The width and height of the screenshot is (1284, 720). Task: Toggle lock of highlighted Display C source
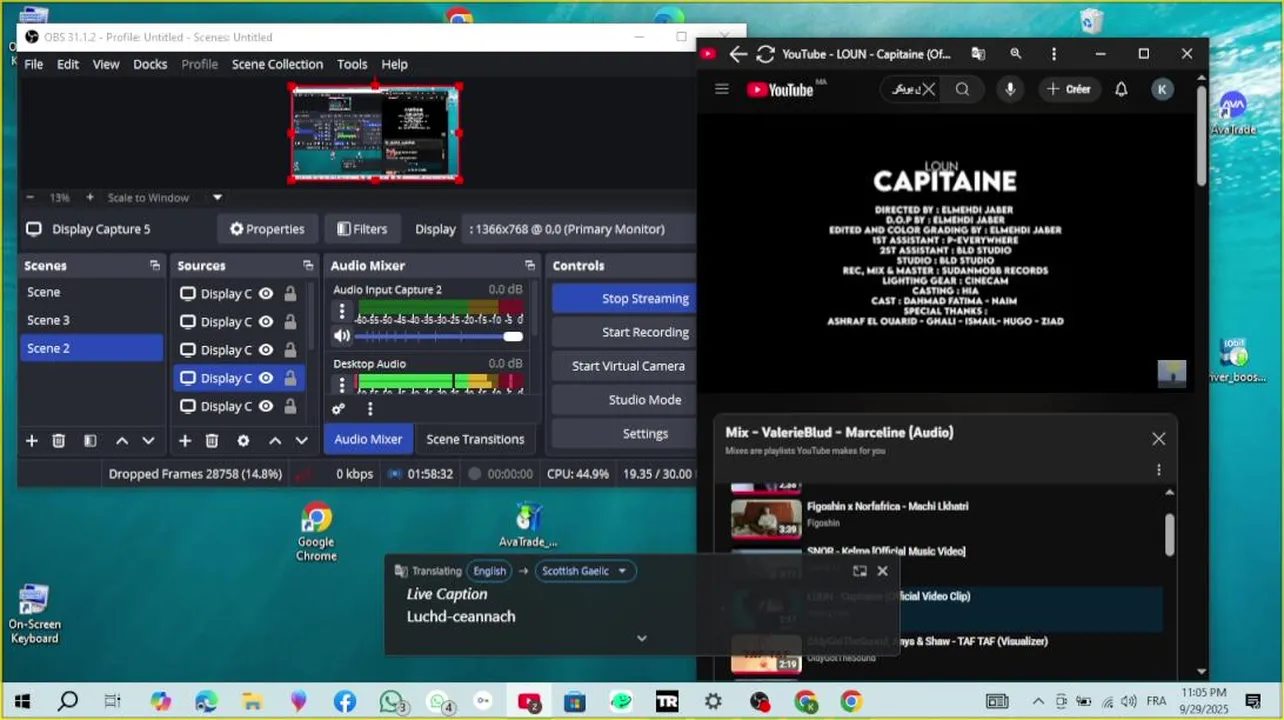pyautogui.click(x=290, y=378)
